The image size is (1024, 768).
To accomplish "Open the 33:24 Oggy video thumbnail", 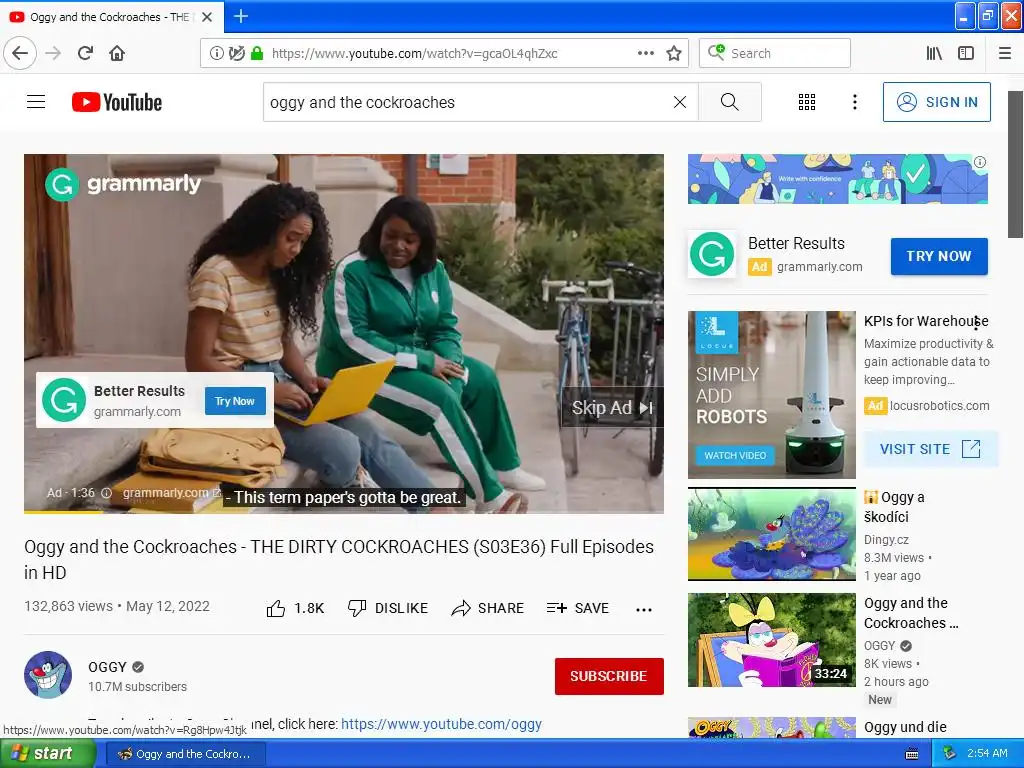I will click(x=771, y=639).
